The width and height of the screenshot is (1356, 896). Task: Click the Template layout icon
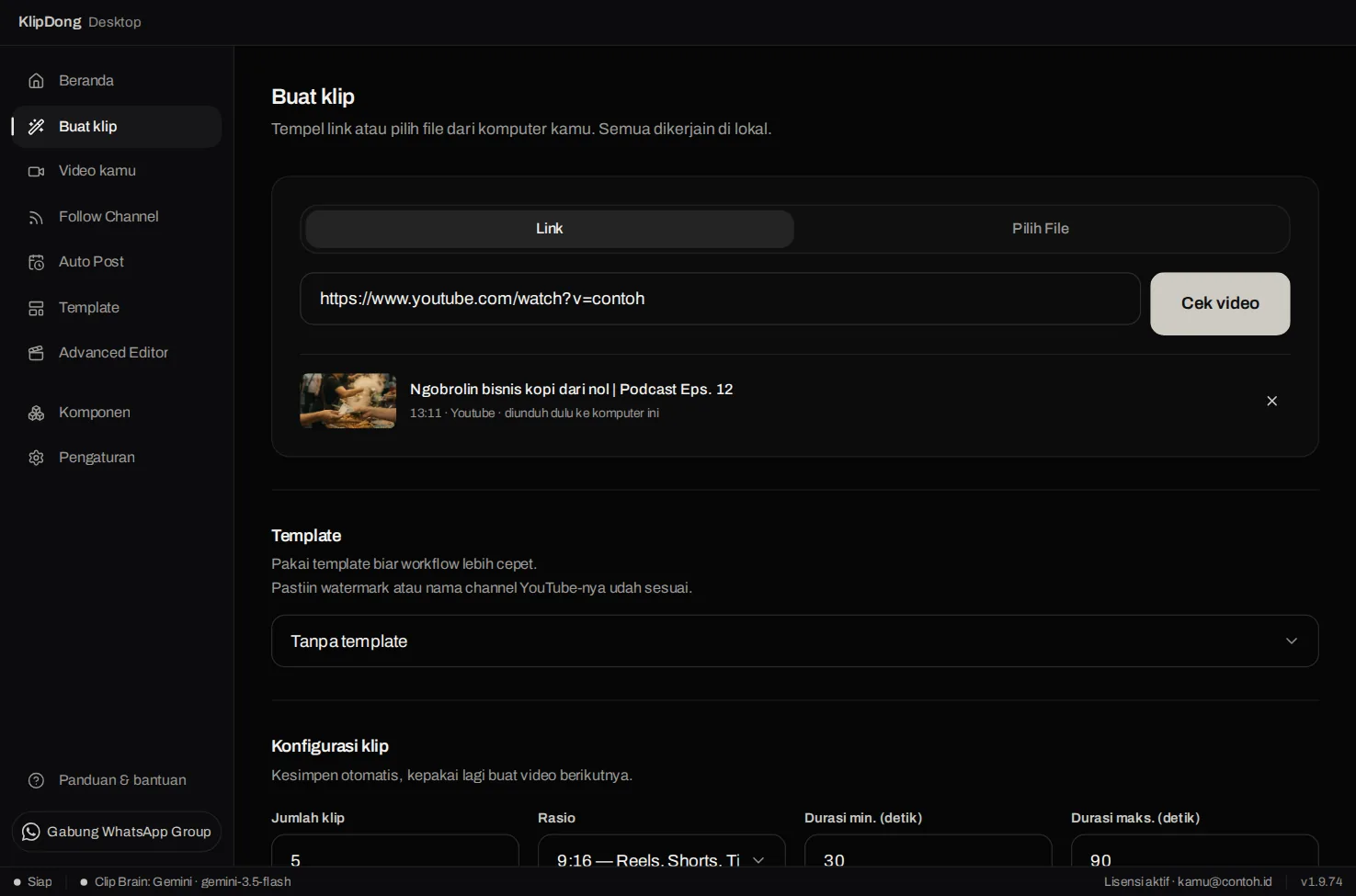click(x=36, y=308)
